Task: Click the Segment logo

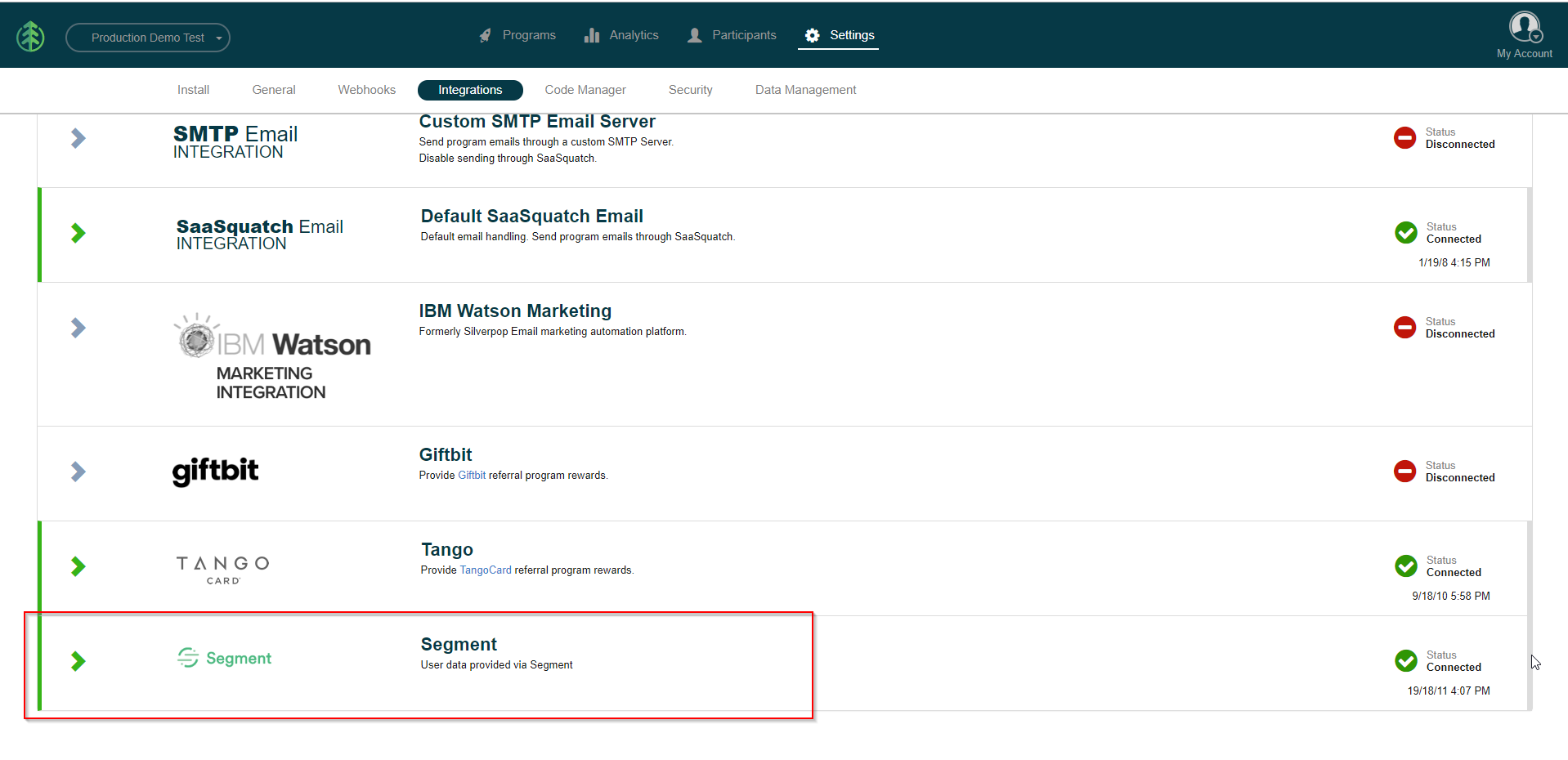Action: pos(224,658)
